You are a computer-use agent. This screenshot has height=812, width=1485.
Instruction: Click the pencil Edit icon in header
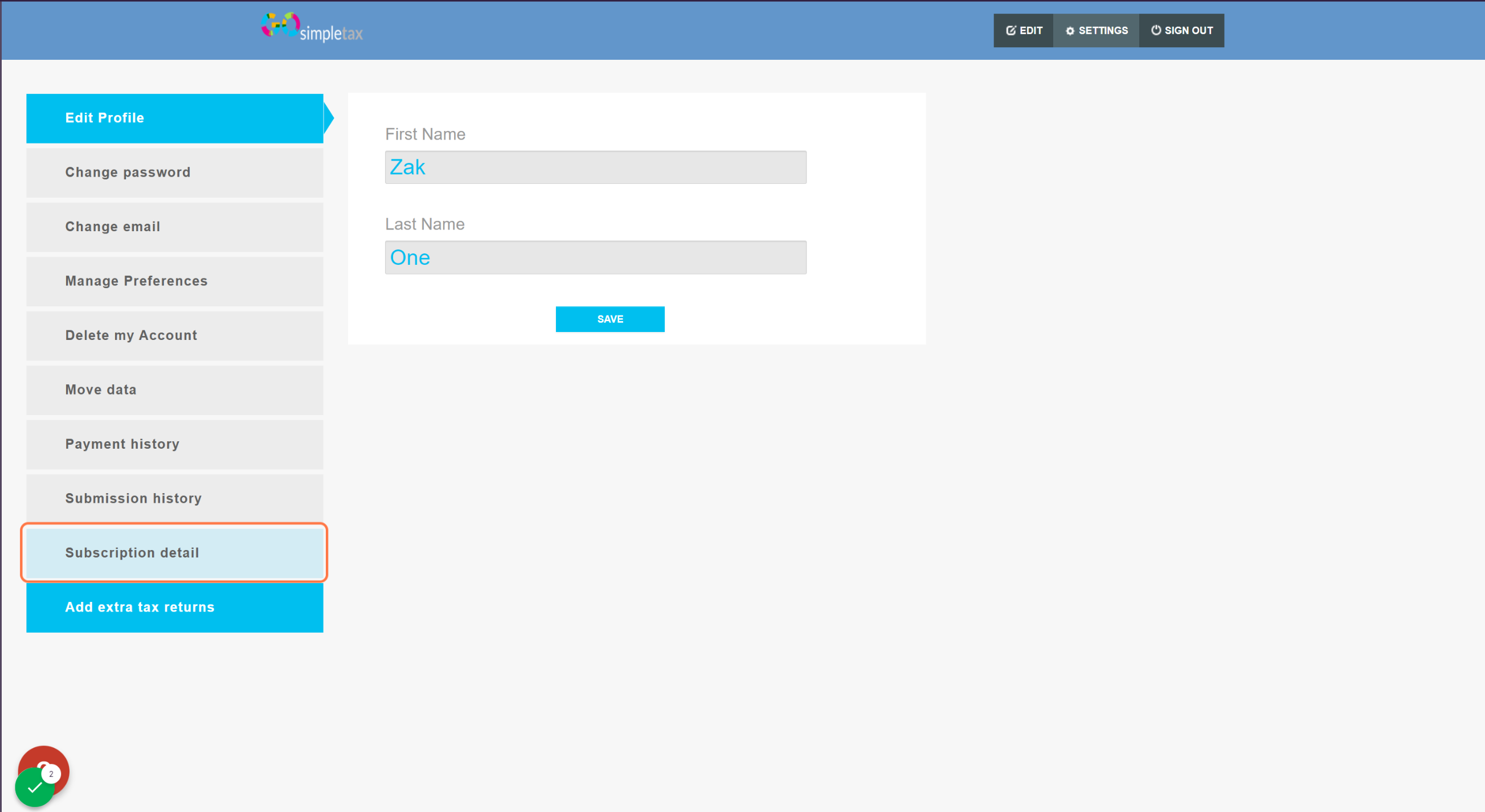click(1011, 31)
